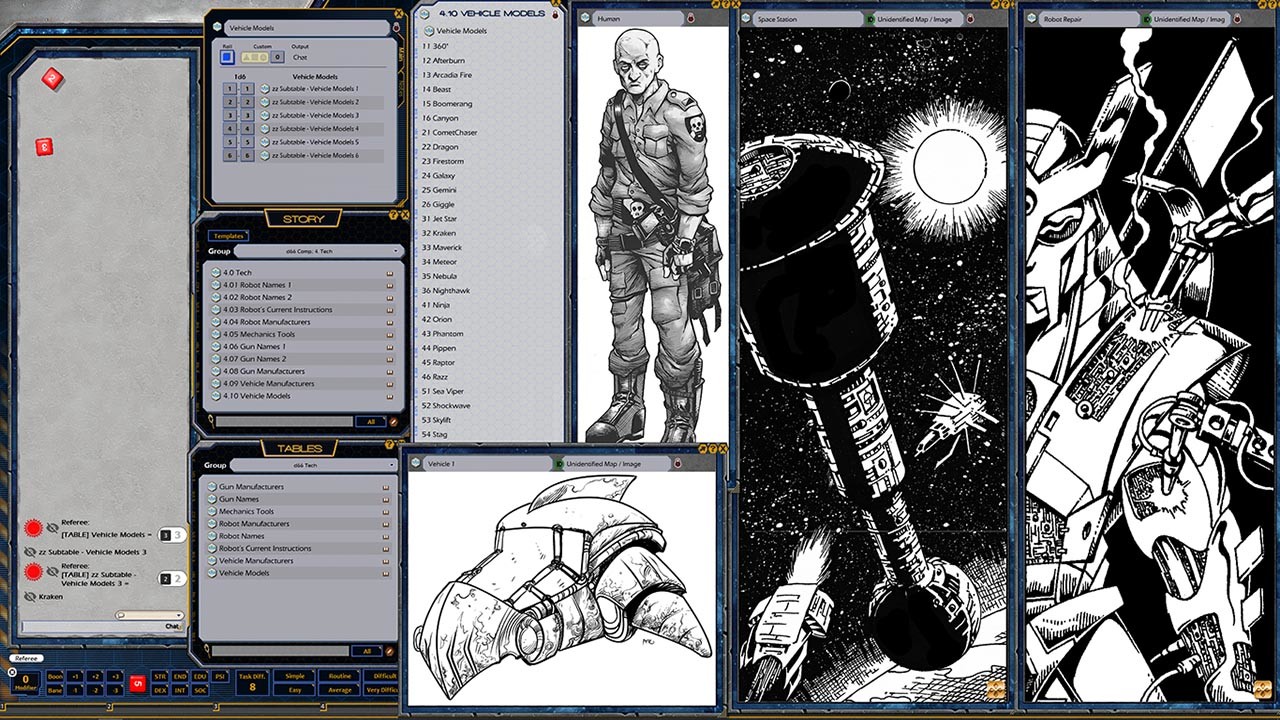
Task: Click the Simple task difficulty button
Action: coord(295,677)
